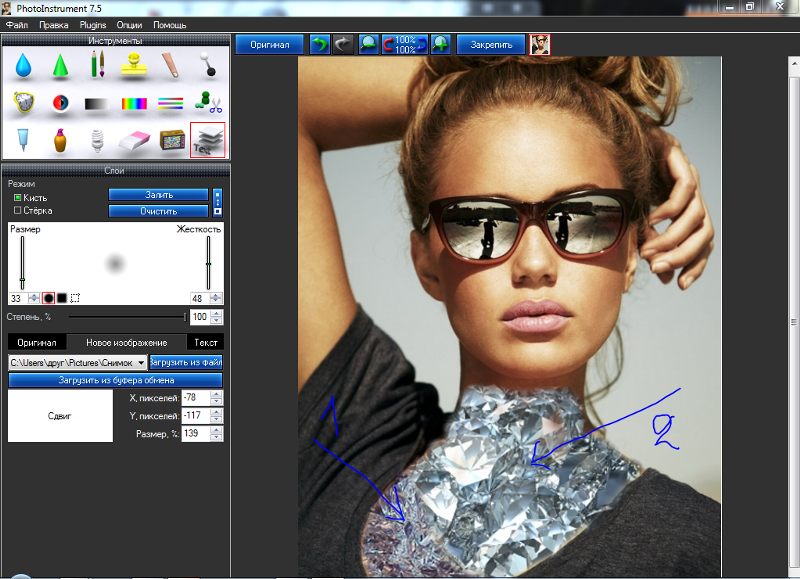800x579 pixels.
Task: Click the Y пикселей value field
Action: [x=196, y=416]
